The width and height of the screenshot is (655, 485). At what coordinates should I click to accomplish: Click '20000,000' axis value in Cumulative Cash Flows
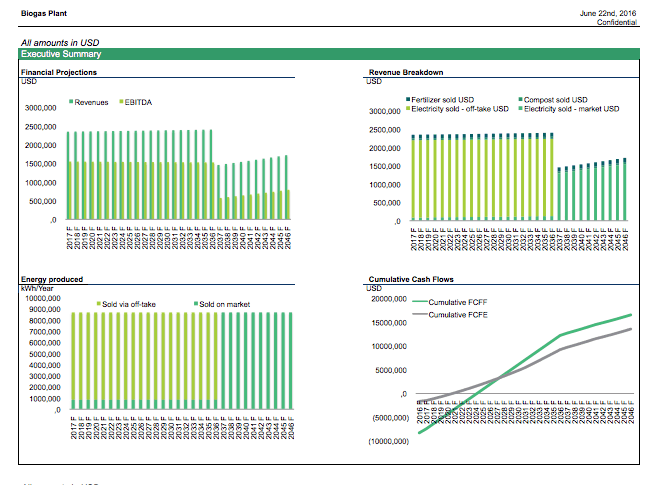(389, 299)
